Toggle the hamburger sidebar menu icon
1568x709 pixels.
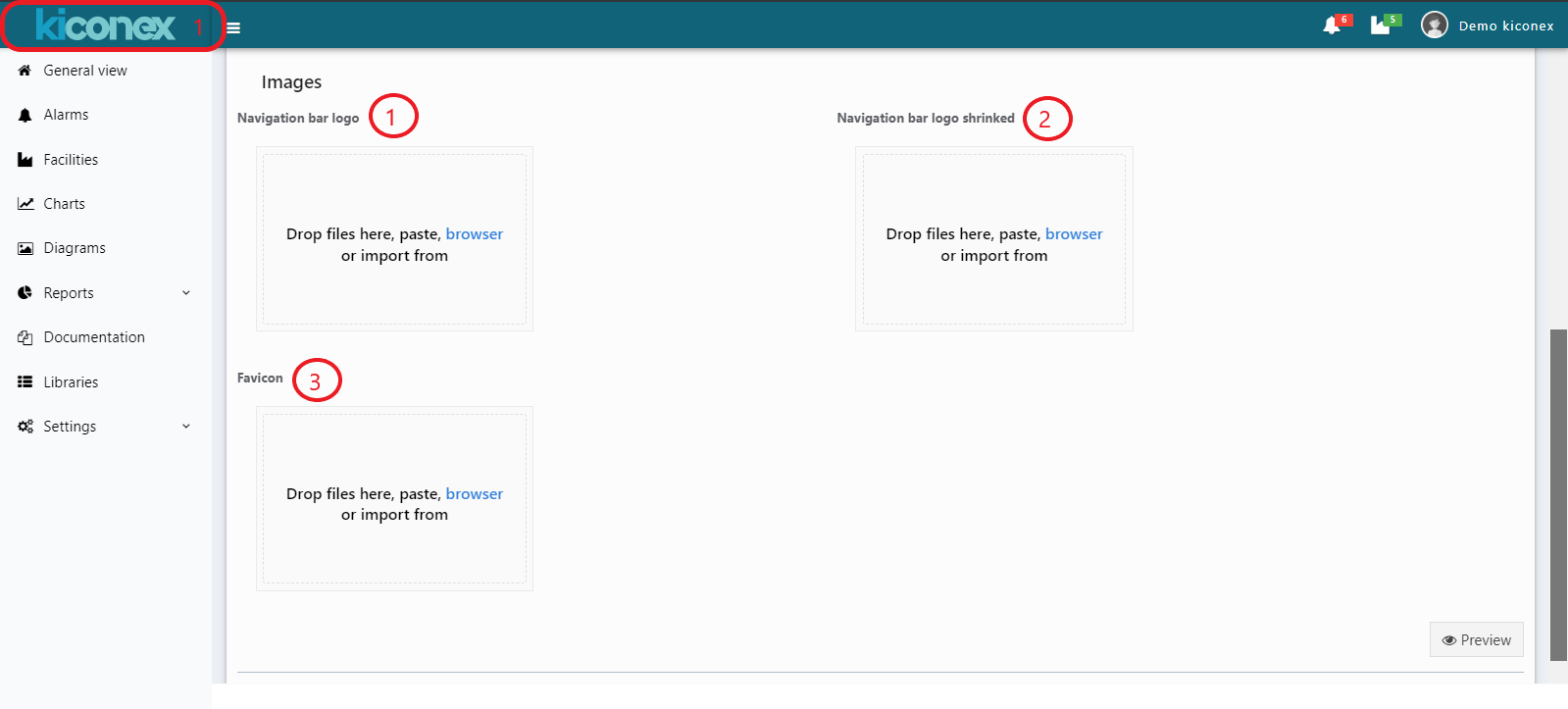[x=233, y=27]
